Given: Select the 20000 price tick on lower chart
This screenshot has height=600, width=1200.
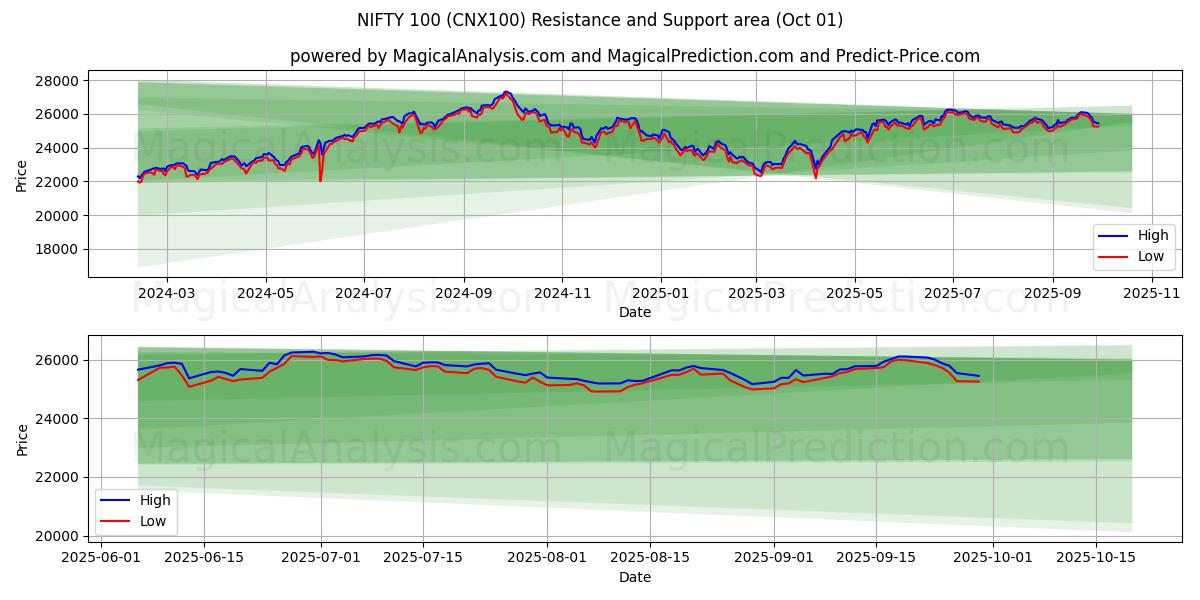Looking at the screenshot, I should point(58,536).
